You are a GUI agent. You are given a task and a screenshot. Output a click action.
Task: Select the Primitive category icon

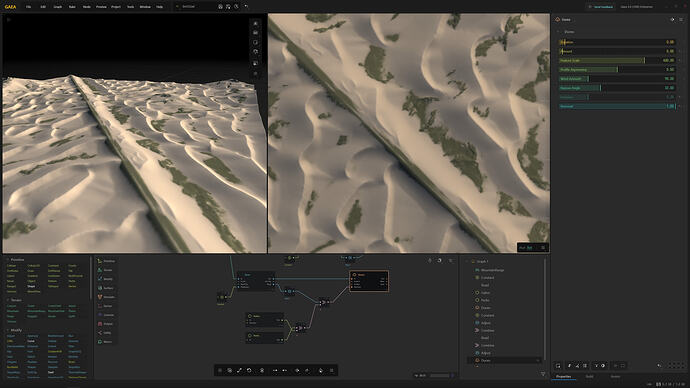click(100, 261)
